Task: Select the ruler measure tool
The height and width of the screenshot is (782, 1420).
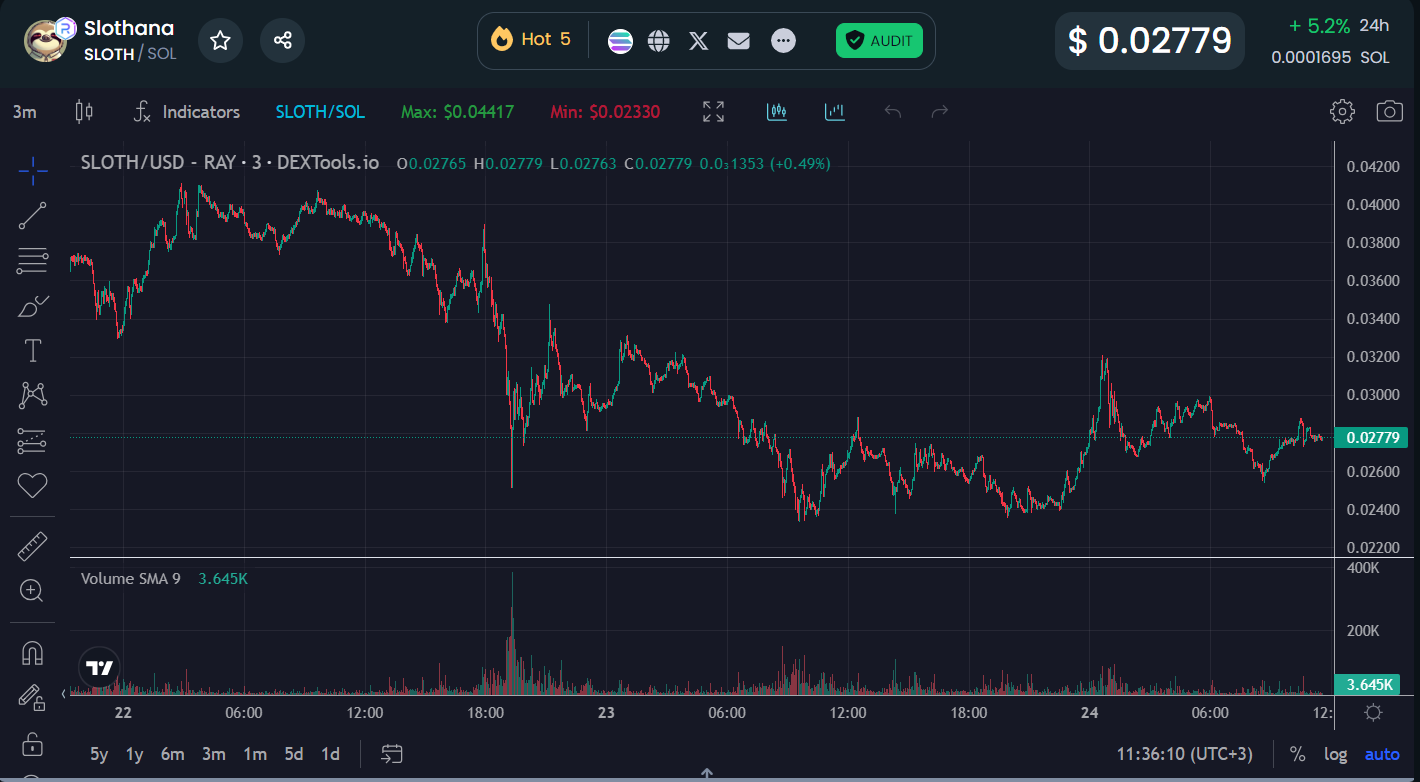Action: [33, 546]
